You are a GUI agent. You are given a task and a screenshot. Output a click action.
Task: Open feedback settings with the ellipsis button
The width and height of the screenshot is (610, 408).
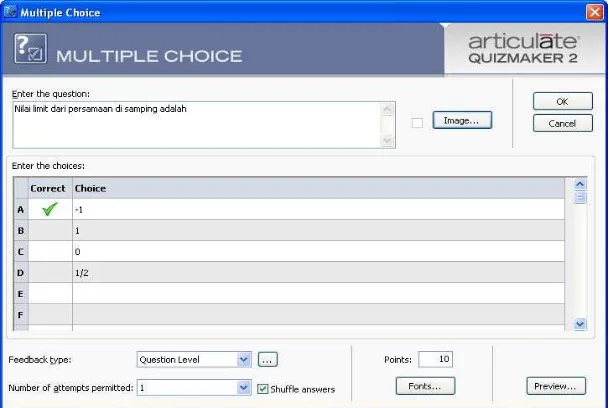[x=268, y=360]
